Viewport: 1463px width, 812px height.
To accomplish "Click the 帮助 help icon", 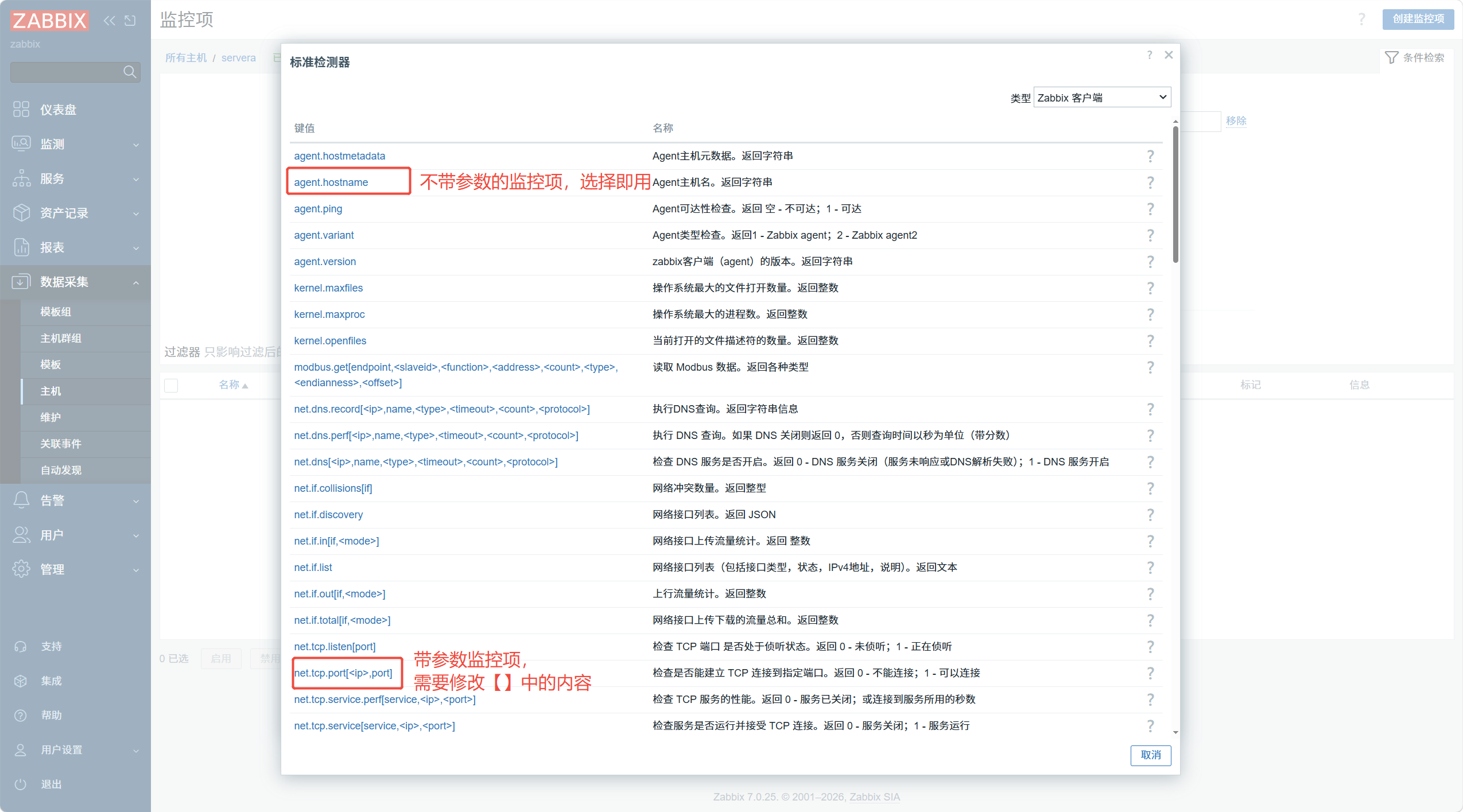I will click(21, 716).
